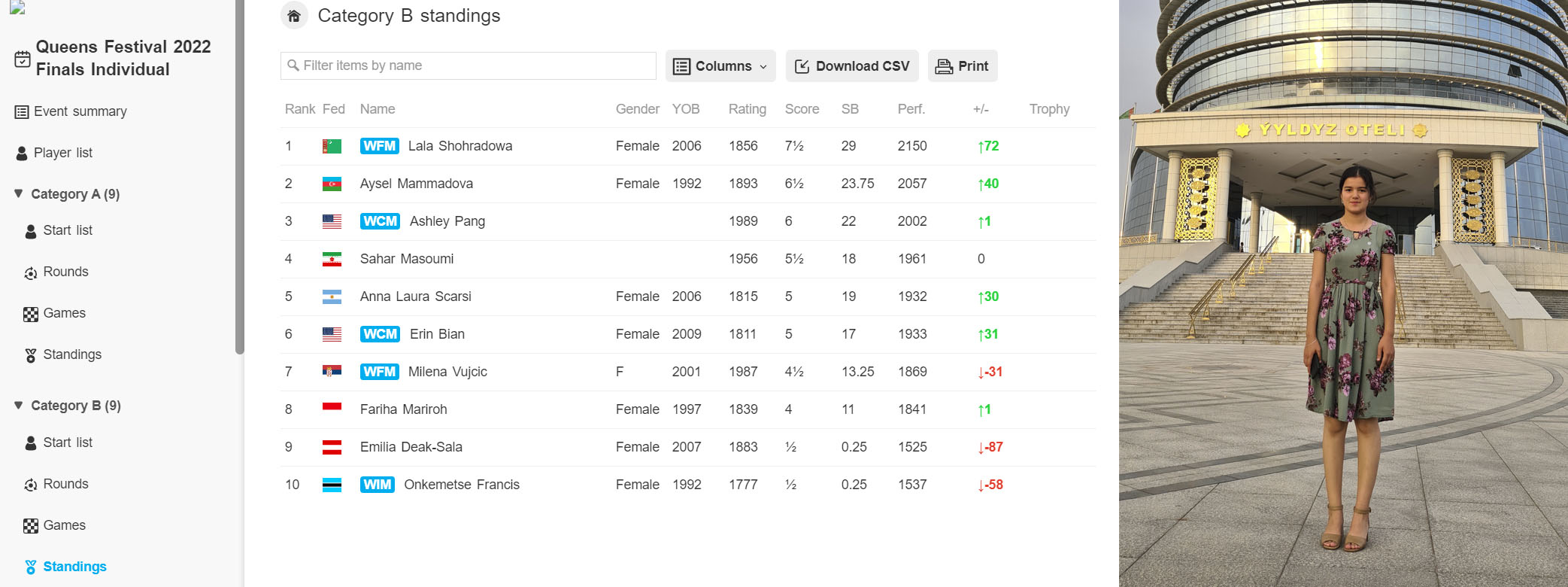Sort table by the Score column header
1568x587 pixels.
802,109
